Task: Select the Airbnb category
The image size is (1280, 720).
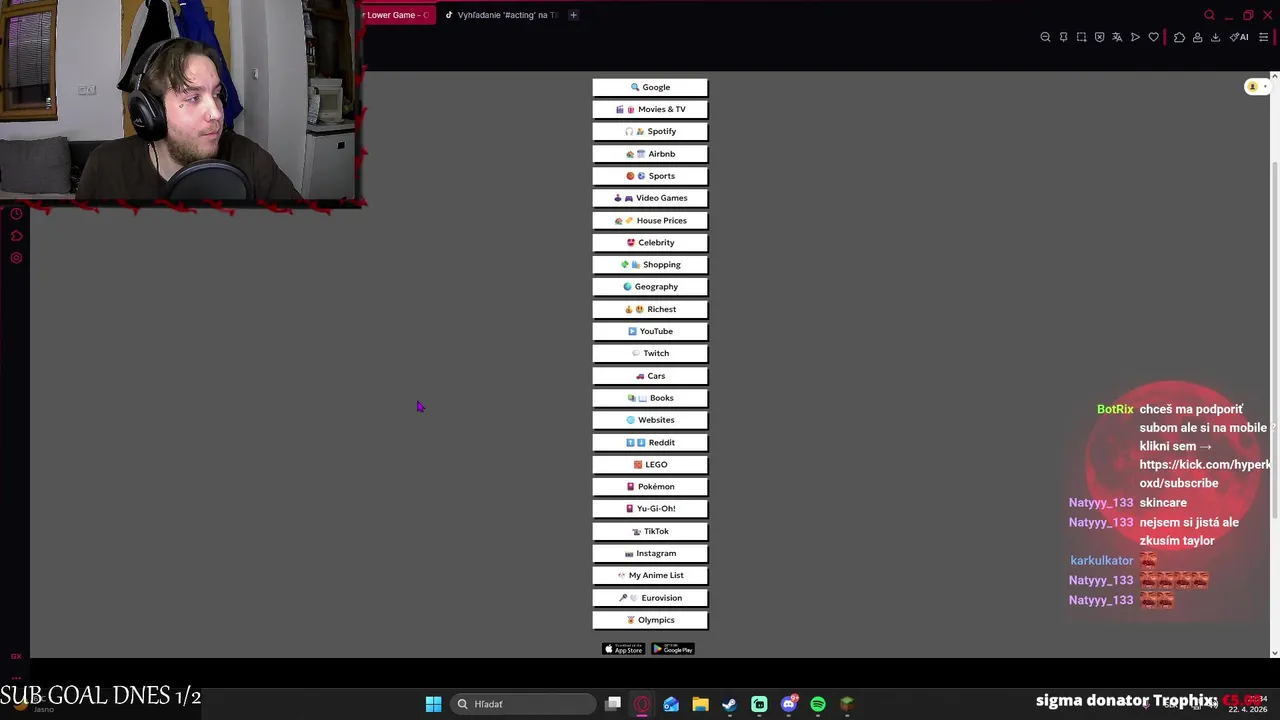Action: pos(650,154)
